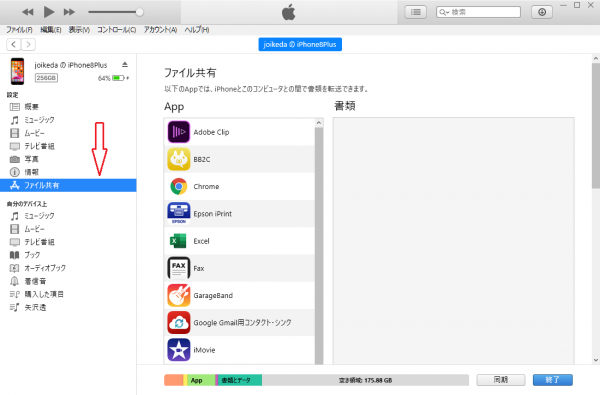Adjust the volume slider knob

coord(140,12)
